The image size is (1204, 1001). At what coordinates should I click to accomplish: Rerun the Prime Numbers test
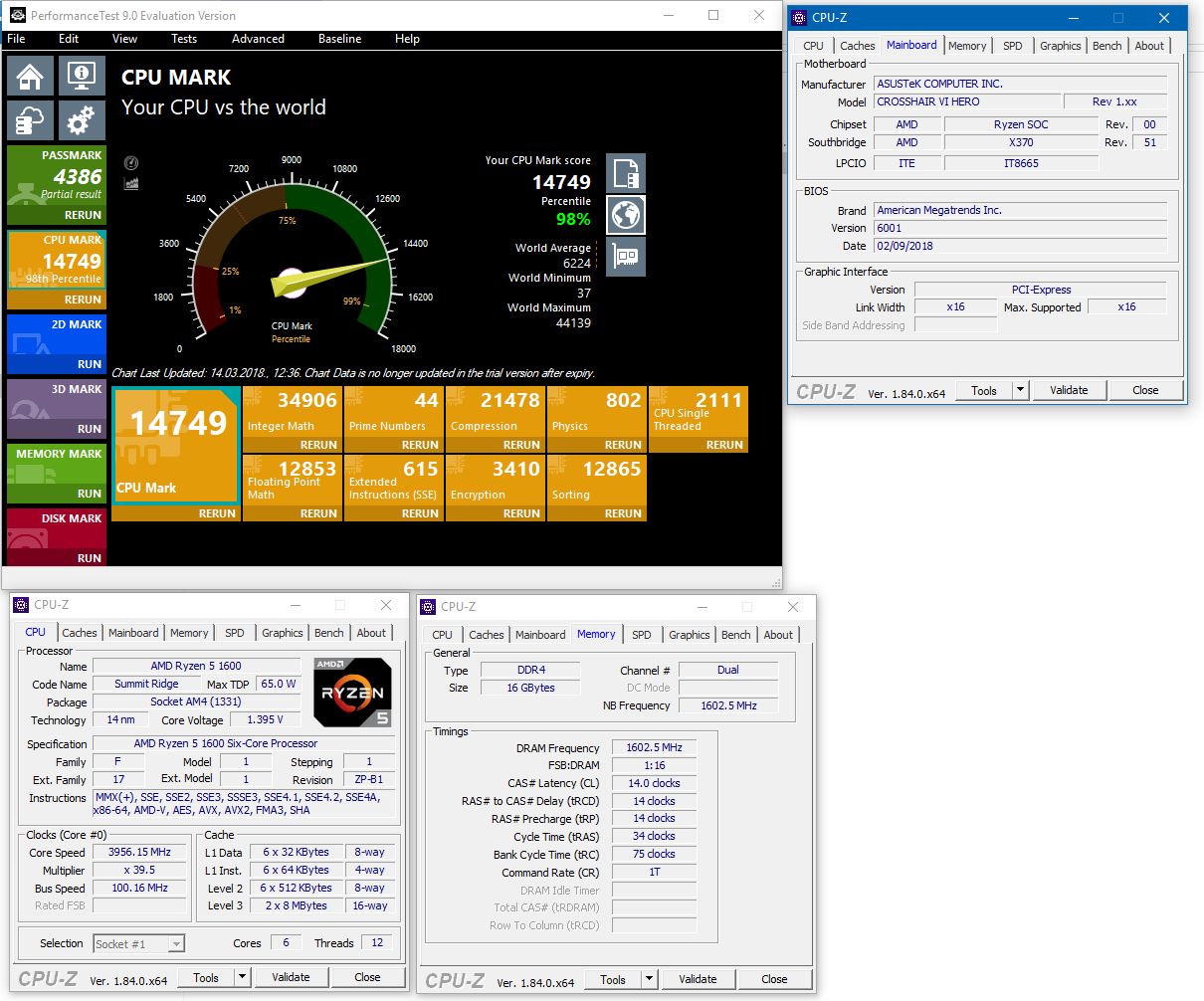coord(420,445)
